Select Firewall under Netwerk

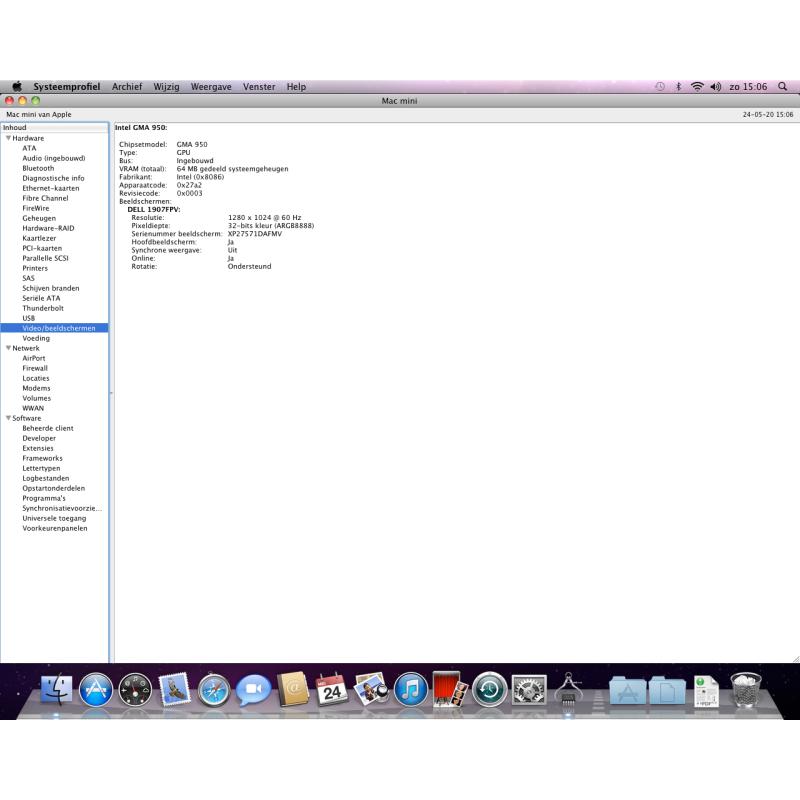pyautogui.click(x=35, y=368)
